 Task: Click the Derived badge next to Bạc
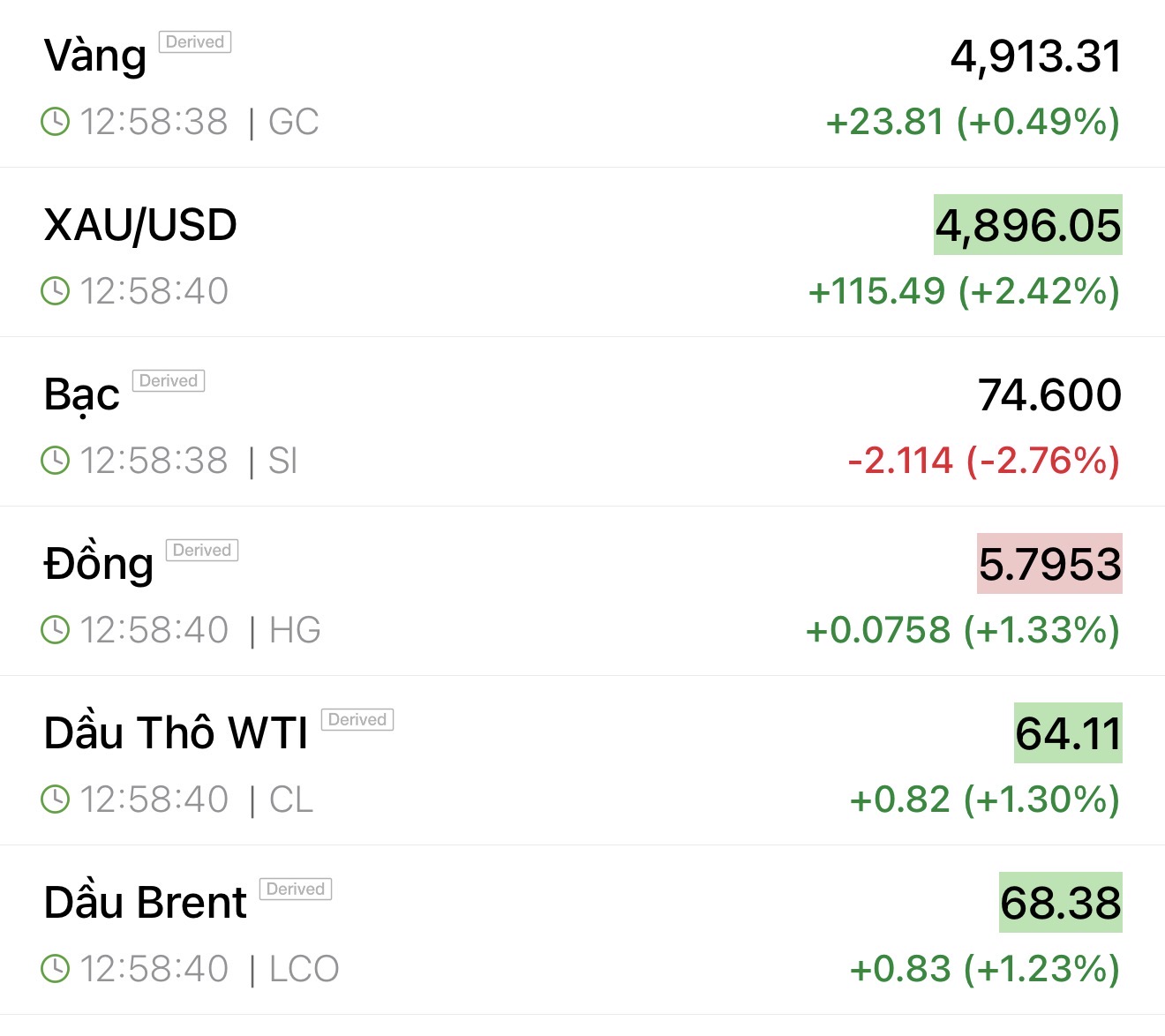(x=169, y=381)
